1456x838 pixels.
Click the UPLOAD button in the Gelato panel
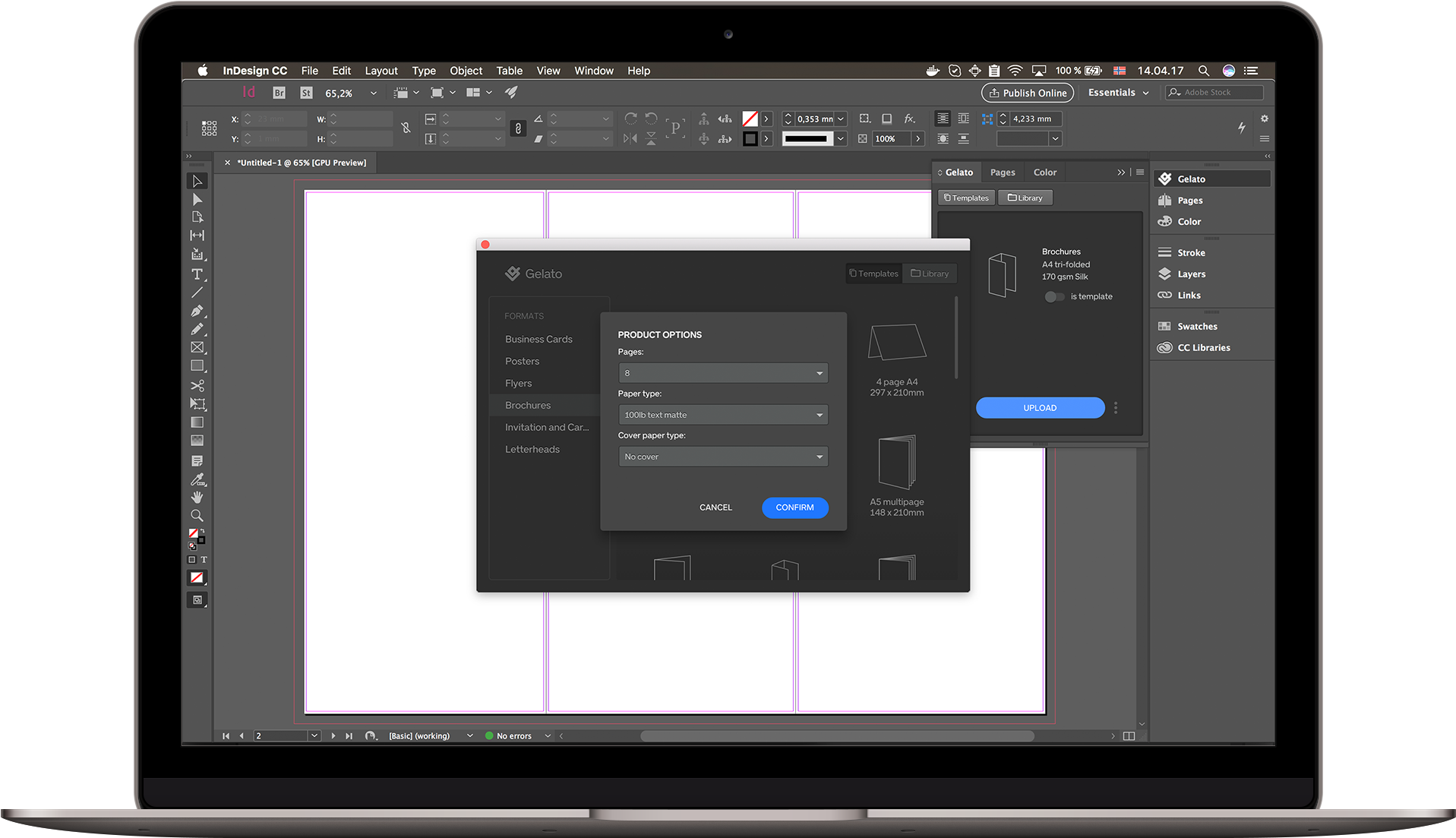(1039, 407)
